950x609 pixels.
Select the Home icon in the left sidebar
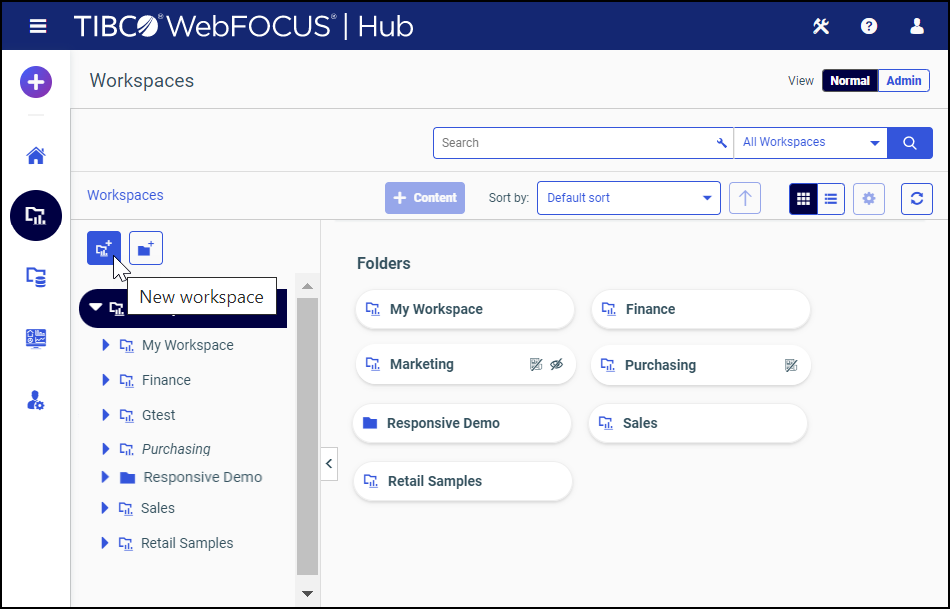36,155
